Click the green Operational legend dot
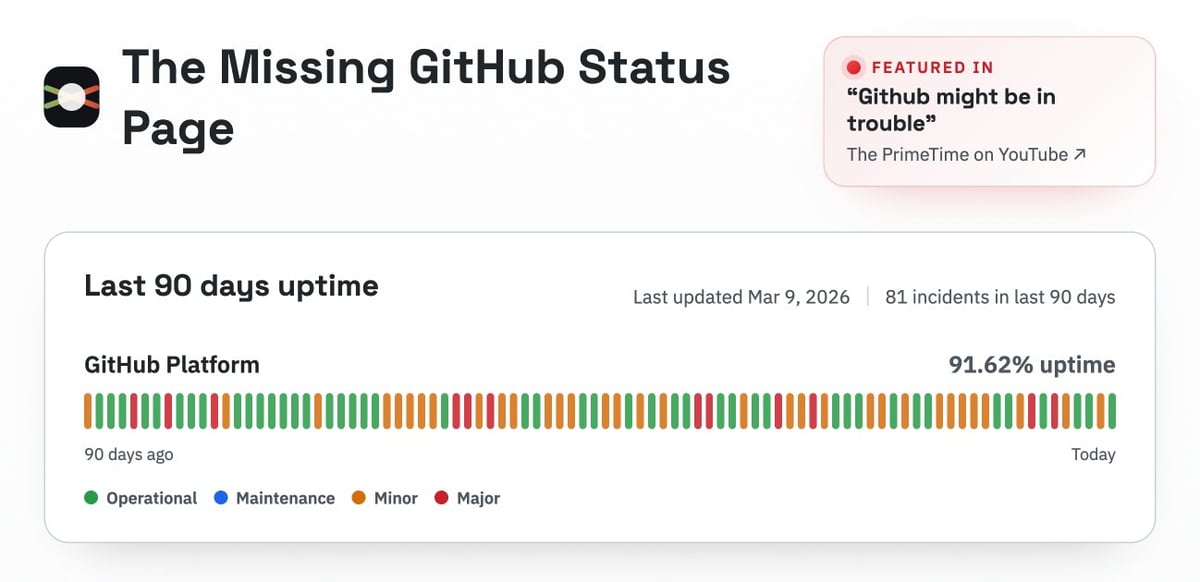This screenshot has height=582, width=1200. click(x=91, y=498)
